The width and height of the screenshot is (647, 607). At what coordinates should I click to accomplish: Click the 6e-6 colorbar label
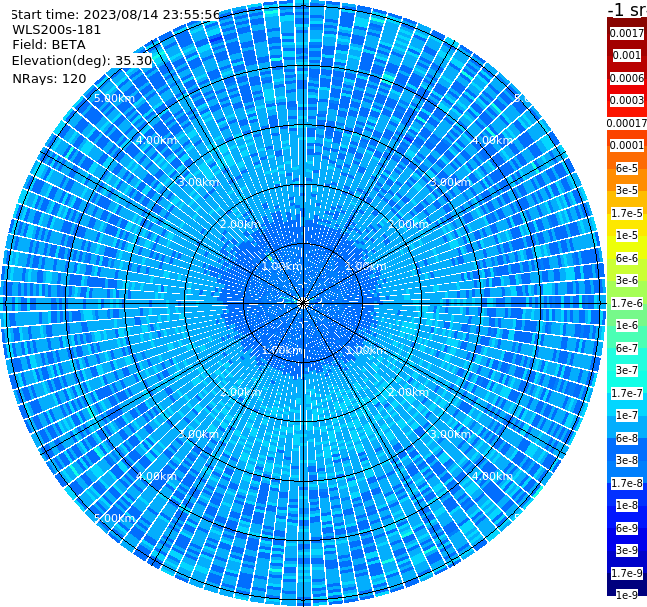(627, 258)
